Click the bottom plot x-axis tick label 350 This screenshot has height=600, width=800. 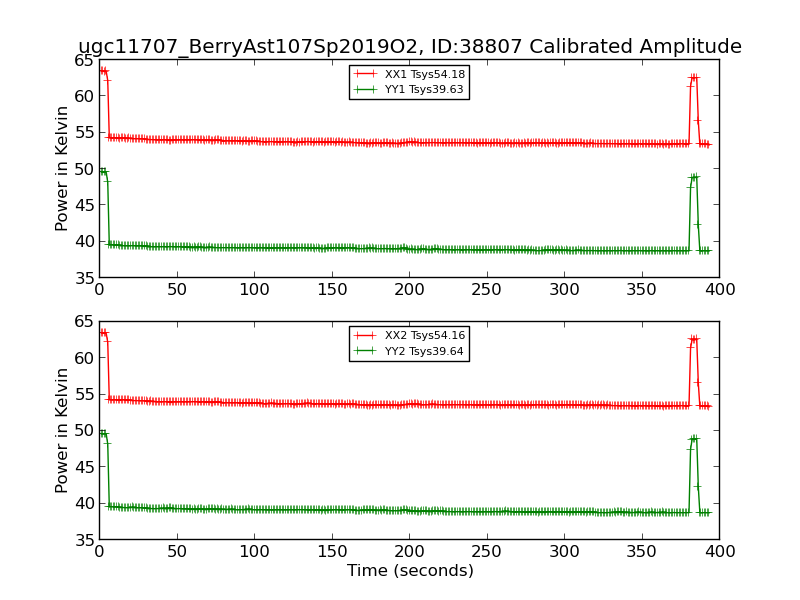(x=641, y=552)
